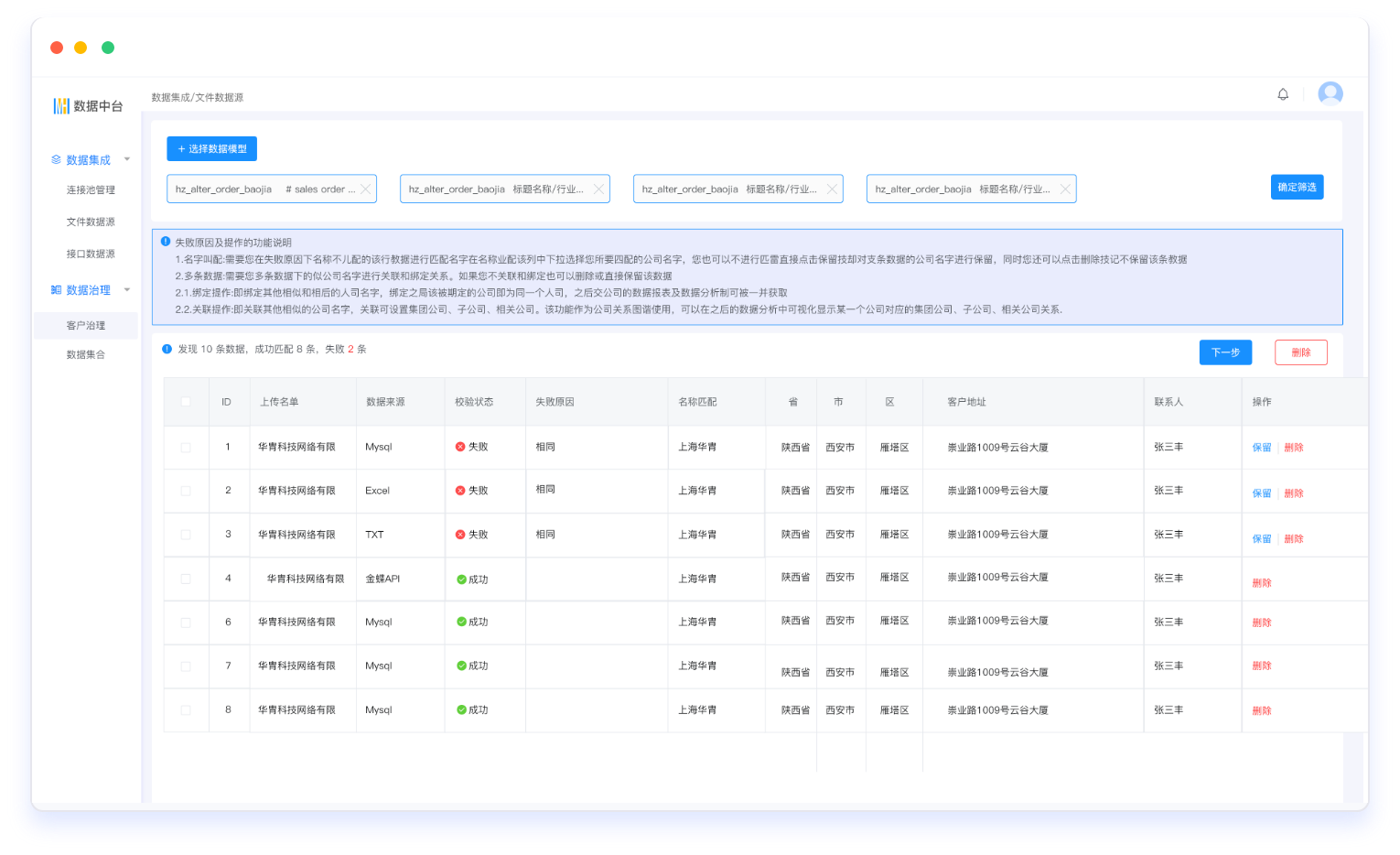Remove the sales order filter tag
Image resolution: width=1400 pixels, height=855 pixels.
click(x=365, y=189)
